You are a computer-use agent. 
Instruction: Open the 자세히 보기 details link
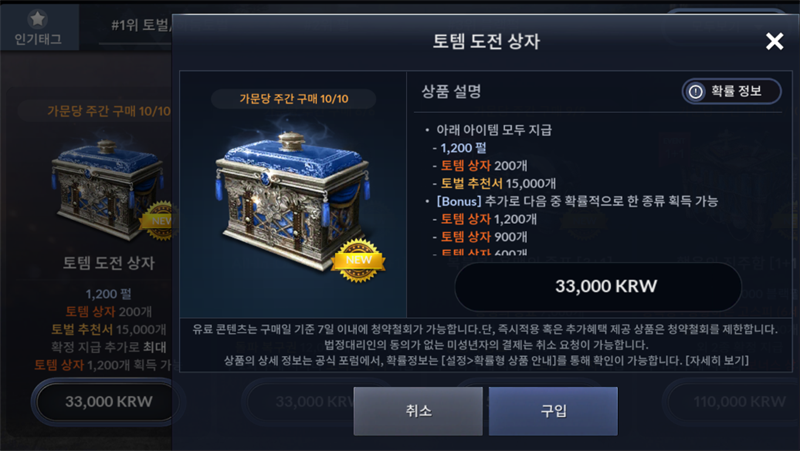click(x=717, y=361)
